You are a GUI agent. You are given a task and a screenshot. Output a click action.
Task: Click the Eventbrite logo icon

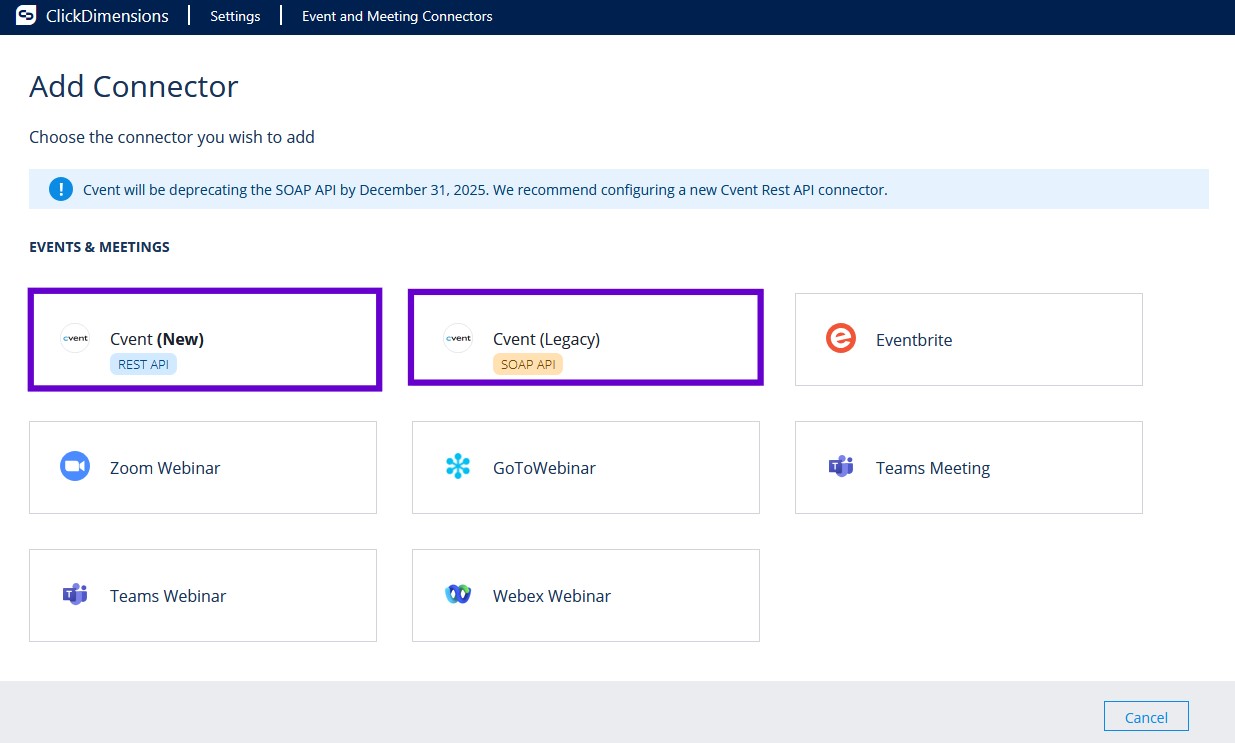point(841,339)
